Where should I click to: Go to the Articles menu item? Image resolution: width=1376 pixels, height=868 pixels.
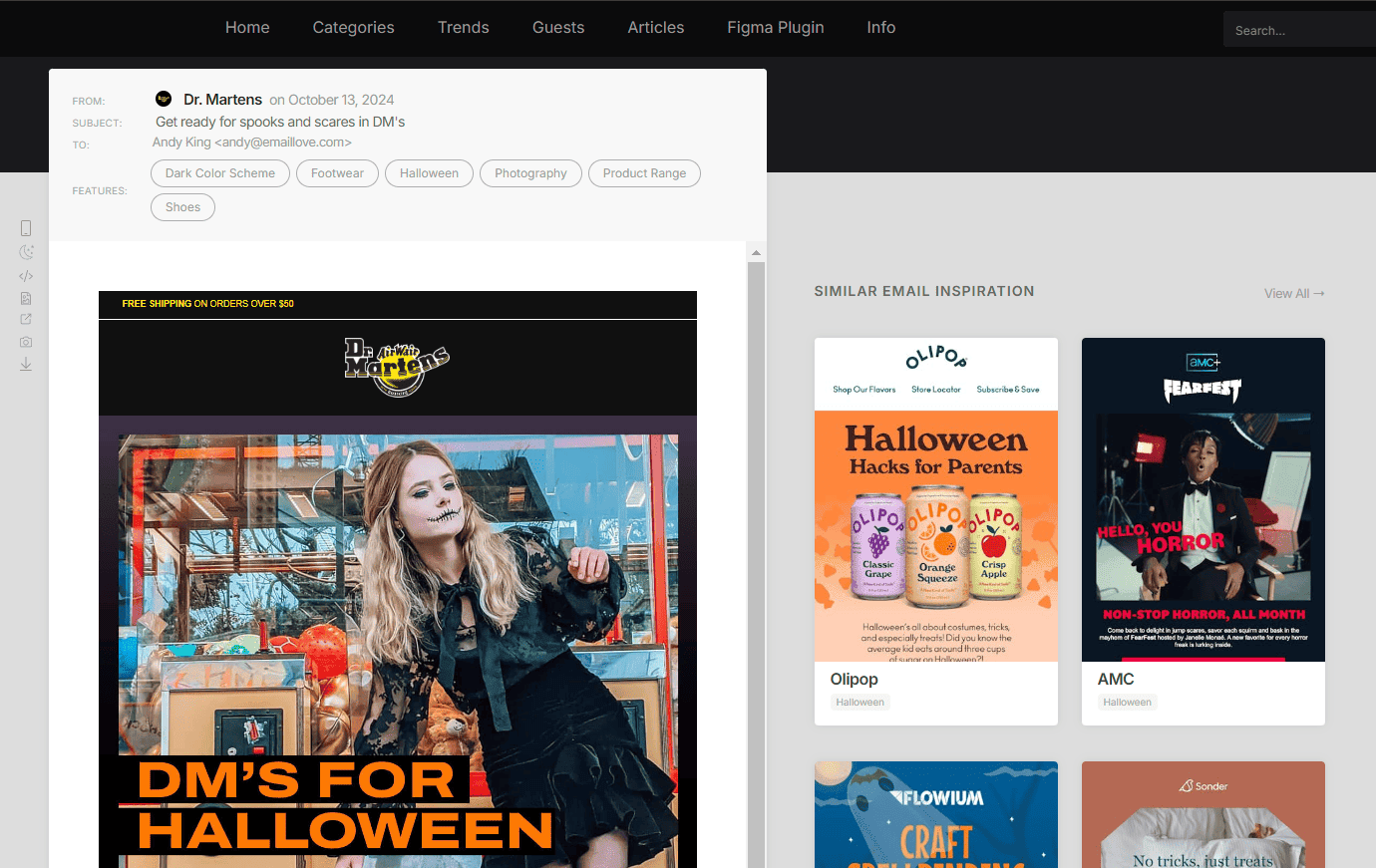click(x=655, y=28)
